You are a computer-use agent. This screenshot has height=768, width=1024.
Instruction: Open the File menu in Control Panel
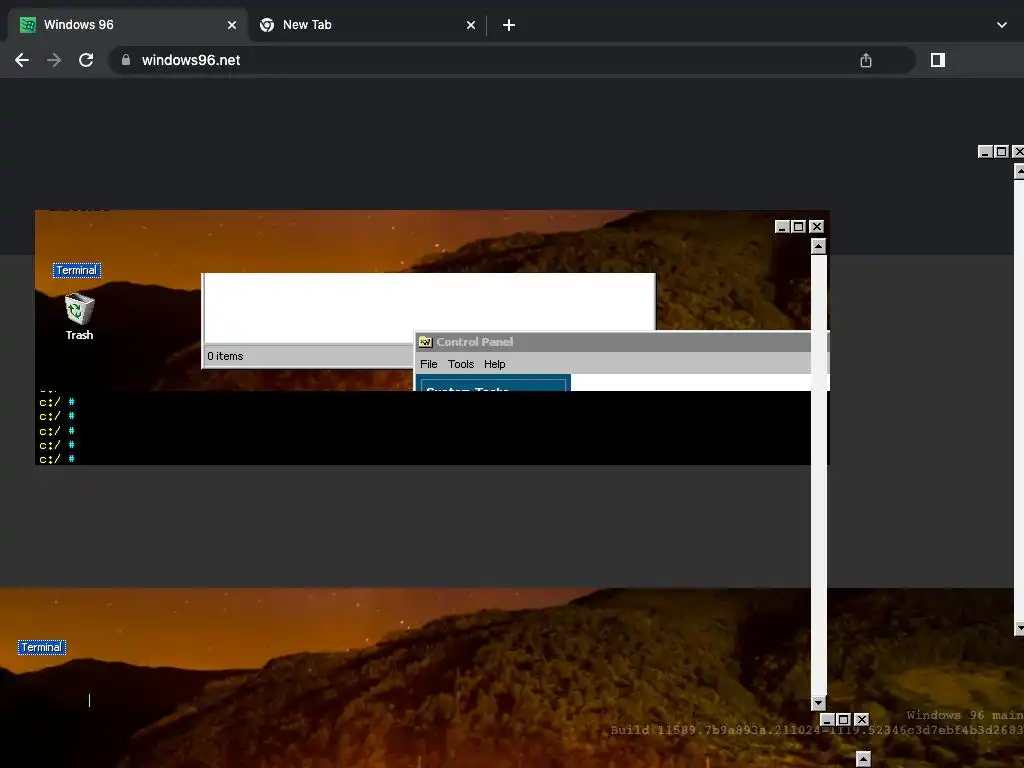(x=428, y=364)
